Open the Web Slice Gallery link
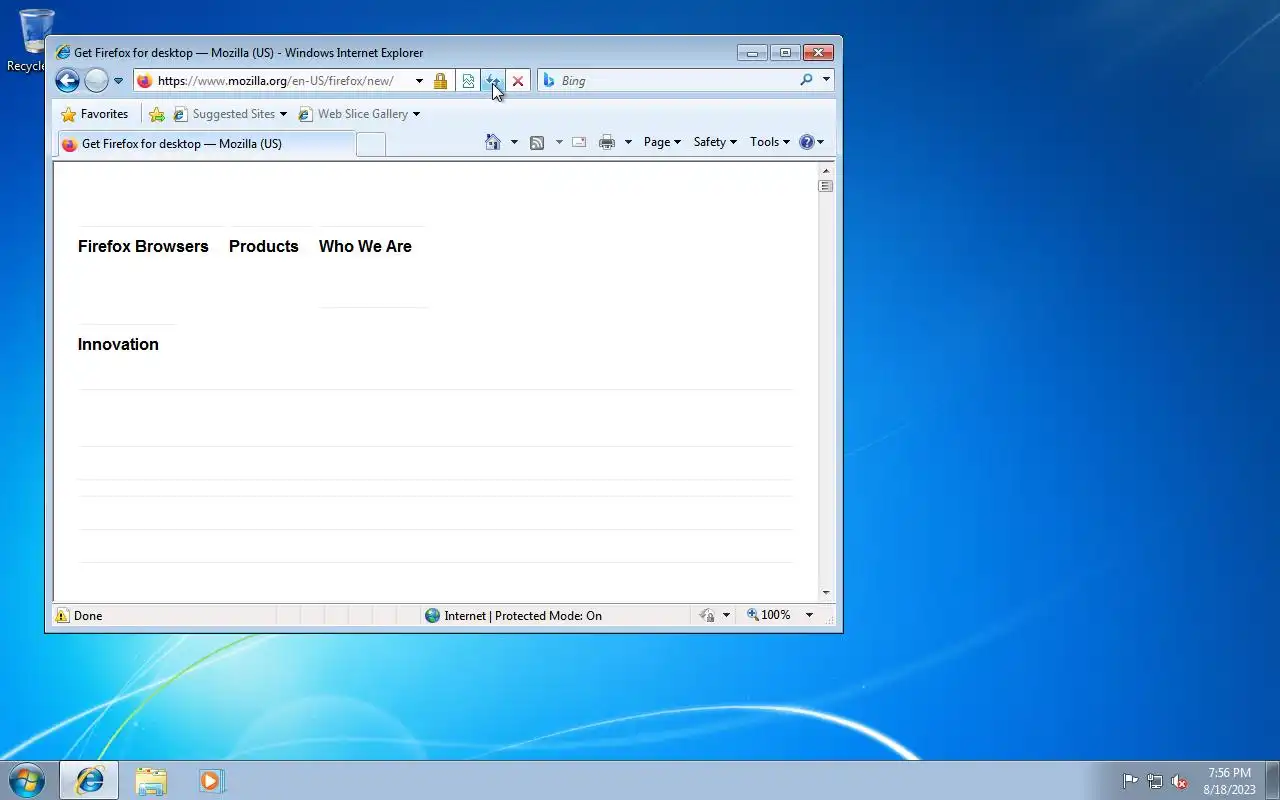 click(354, 114)
